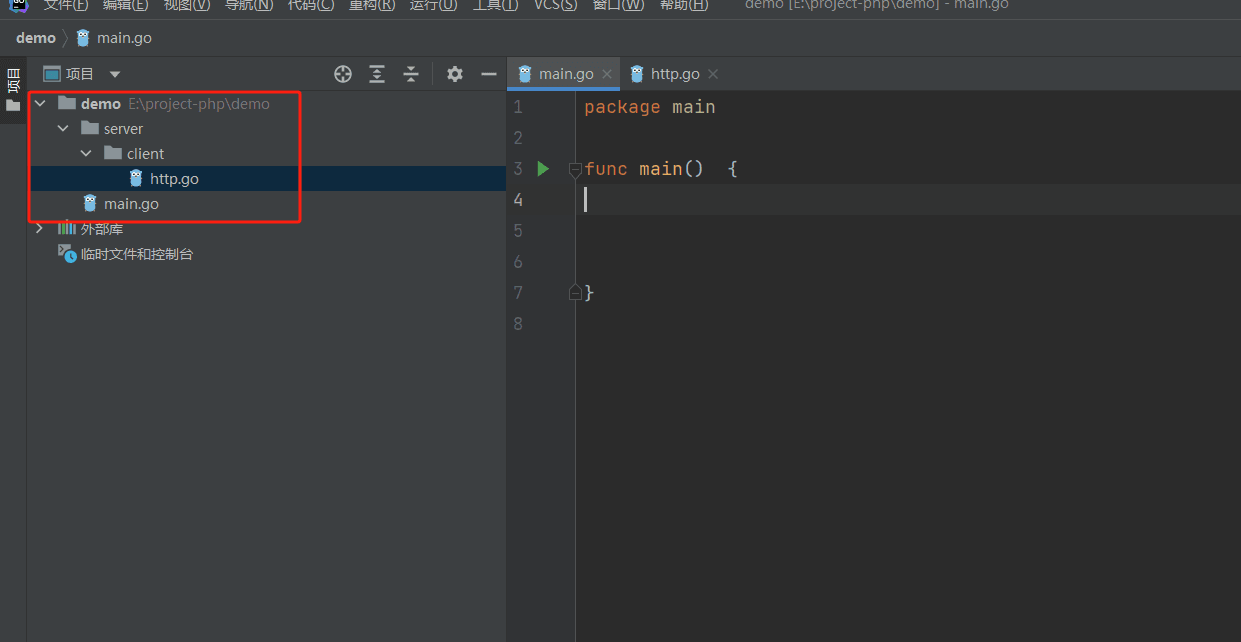Click the expand all icon
The width and height of the screenshot is (1241, 642).
pos(377,74)
